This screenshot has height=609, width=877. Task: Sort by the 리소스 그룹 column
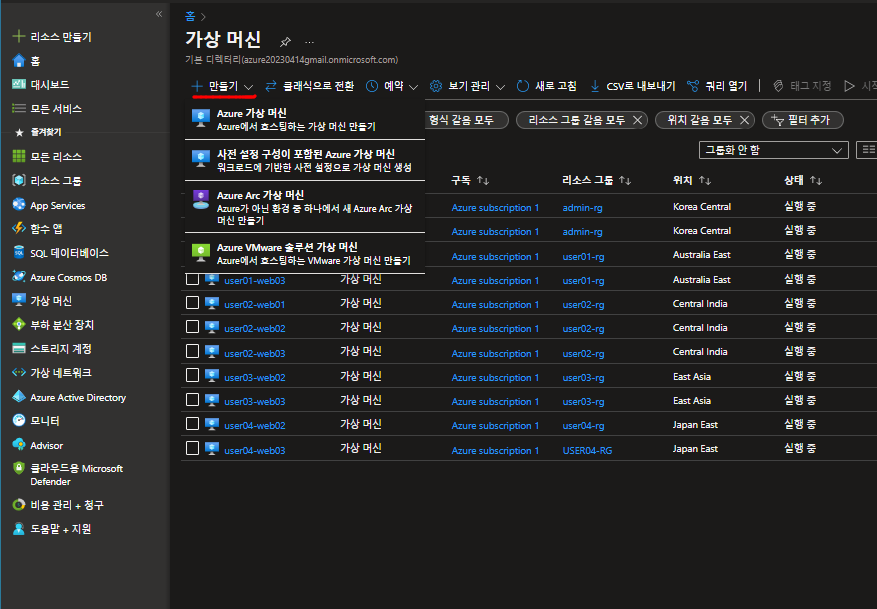pos(596,180)
